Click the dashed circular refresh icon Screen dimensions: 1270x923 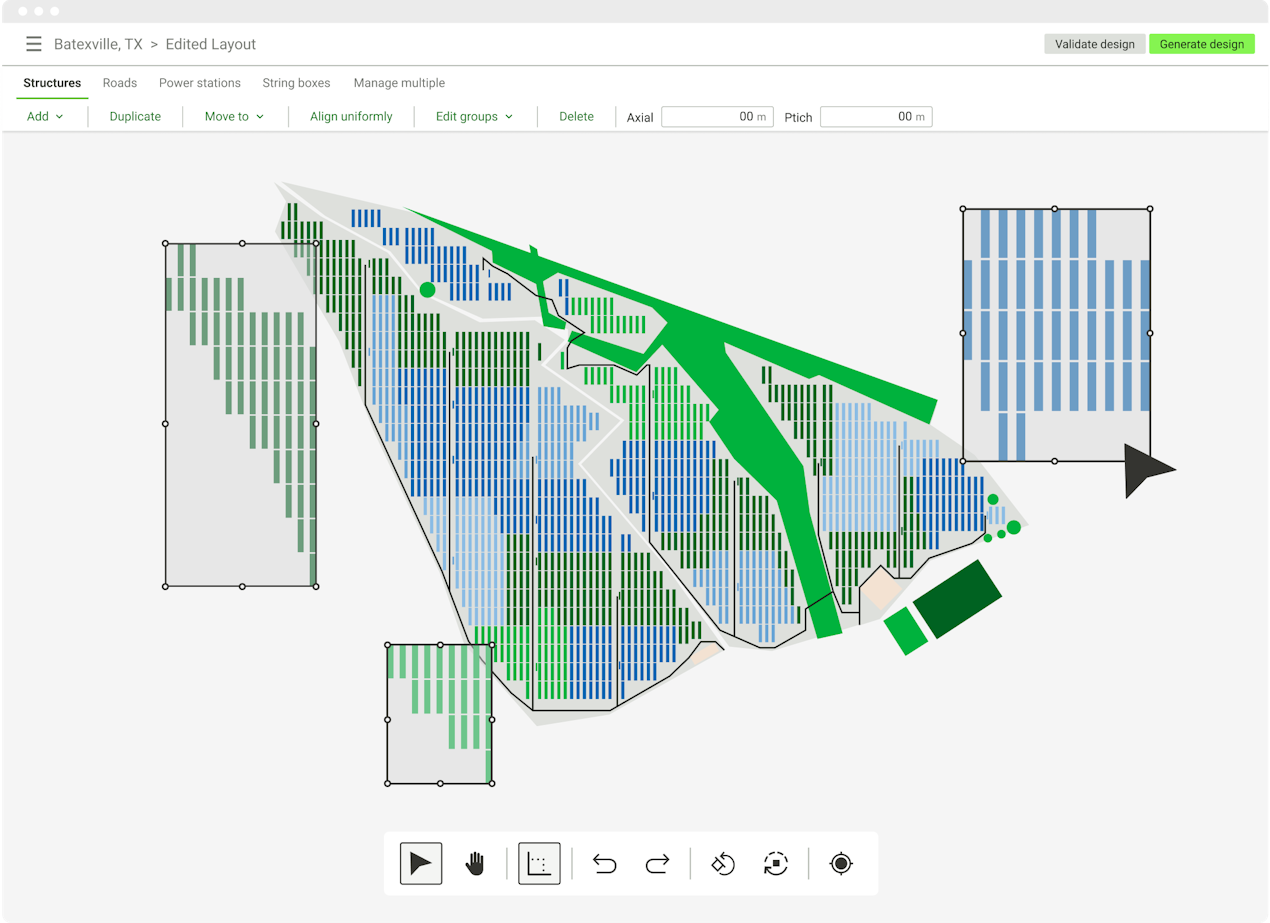(x=775, y=864)
